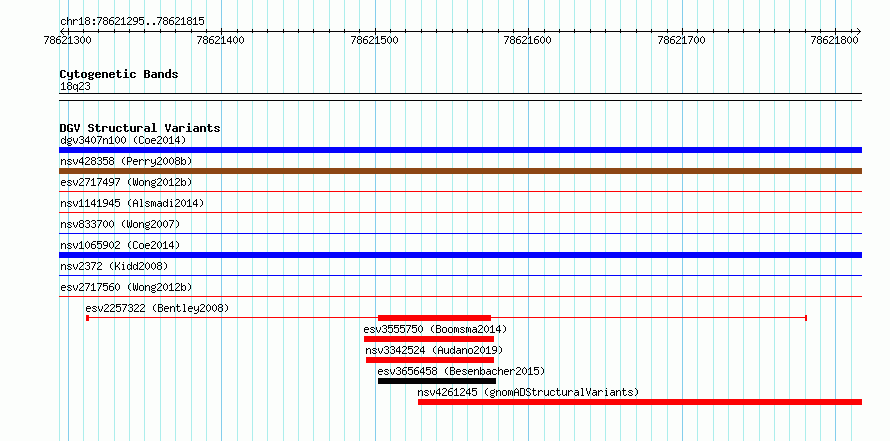Screen dimensions: 890x441
Task: Click the thick red esv2257322 inner bar
Action: point(434,318)
